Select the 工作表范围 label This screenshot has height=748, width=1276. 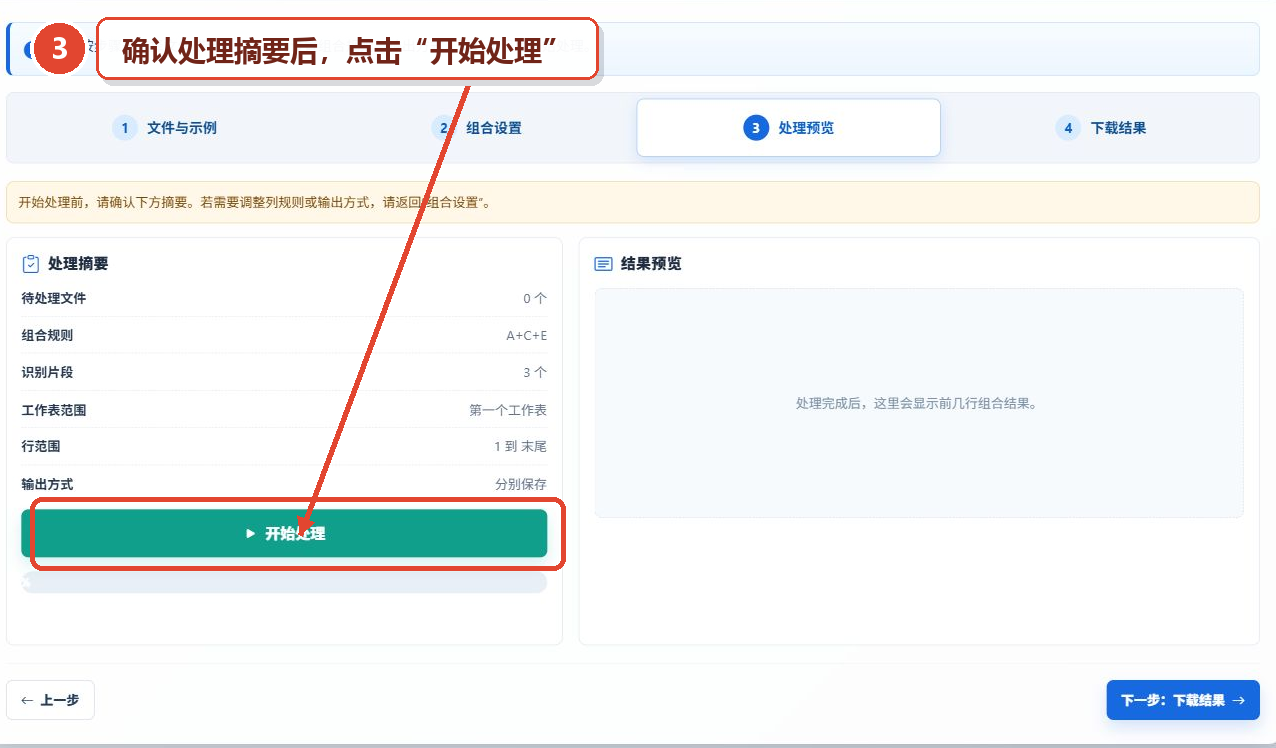coord(54,410)
